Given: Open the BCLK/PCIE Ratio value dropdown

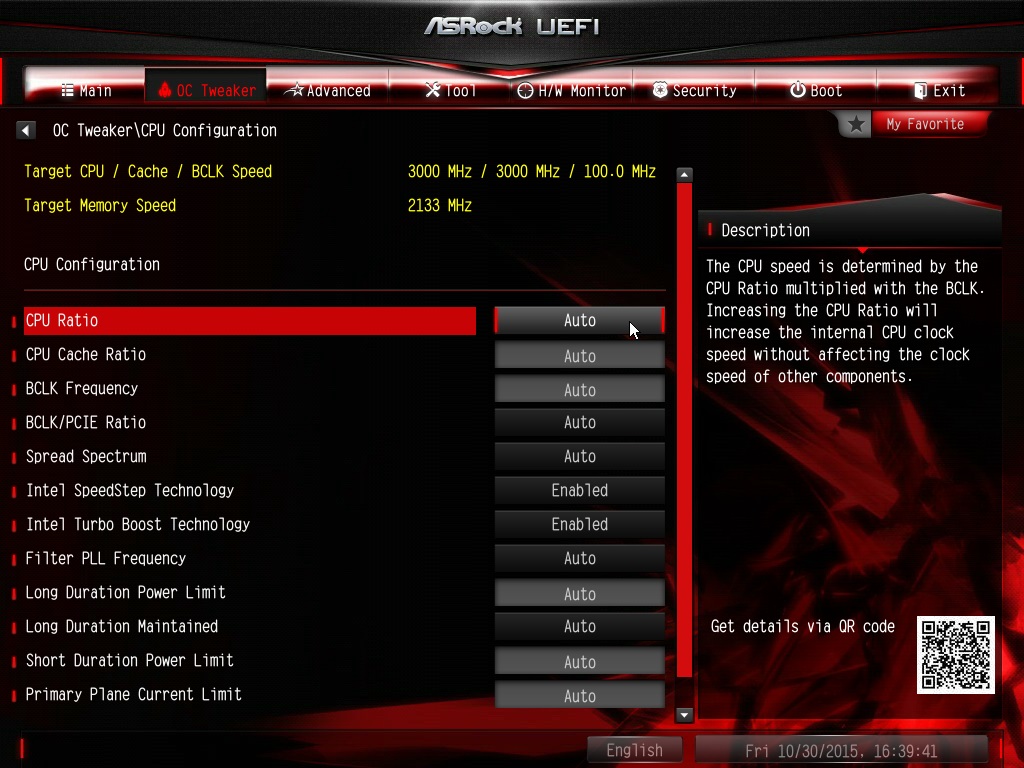Looking at the screenshot, I should click(x=579, y=423).
